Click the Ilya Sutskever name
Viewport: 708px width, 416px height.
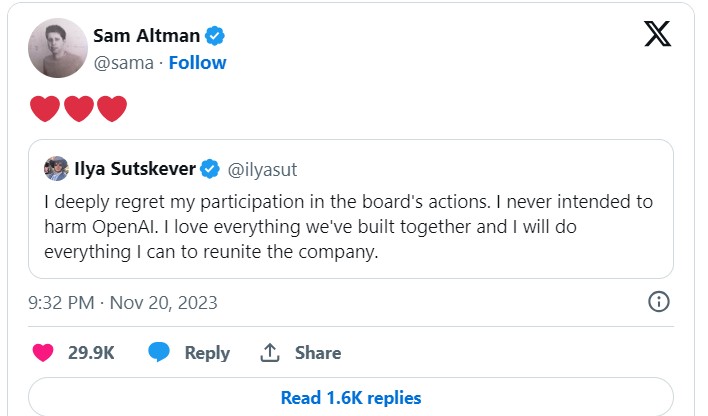click(x=135, y=169)
